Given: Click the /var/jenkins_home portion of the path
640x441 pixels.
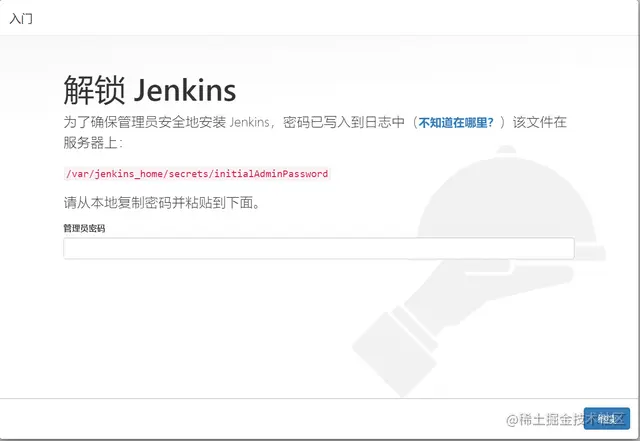Looking at the screenshot, I should click(x=115, y=174).
